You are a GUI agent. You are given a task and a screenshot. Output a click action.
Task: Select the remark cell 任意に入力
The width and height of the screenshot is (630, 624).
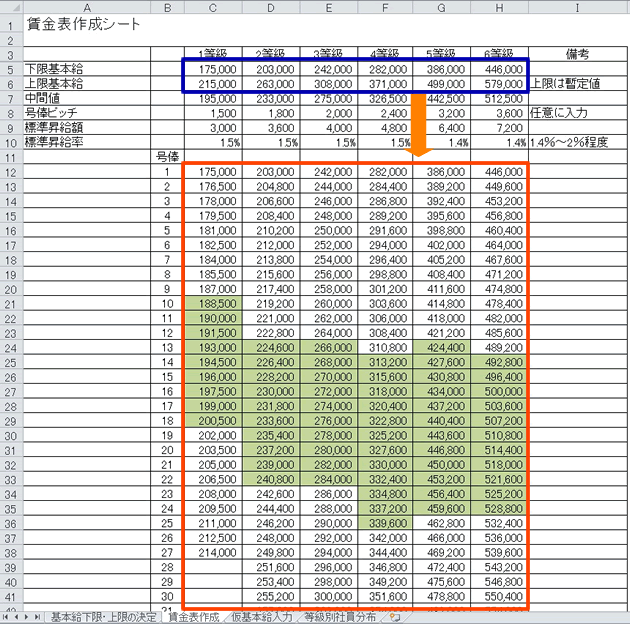pyautogui.click(x=578, y=113)
